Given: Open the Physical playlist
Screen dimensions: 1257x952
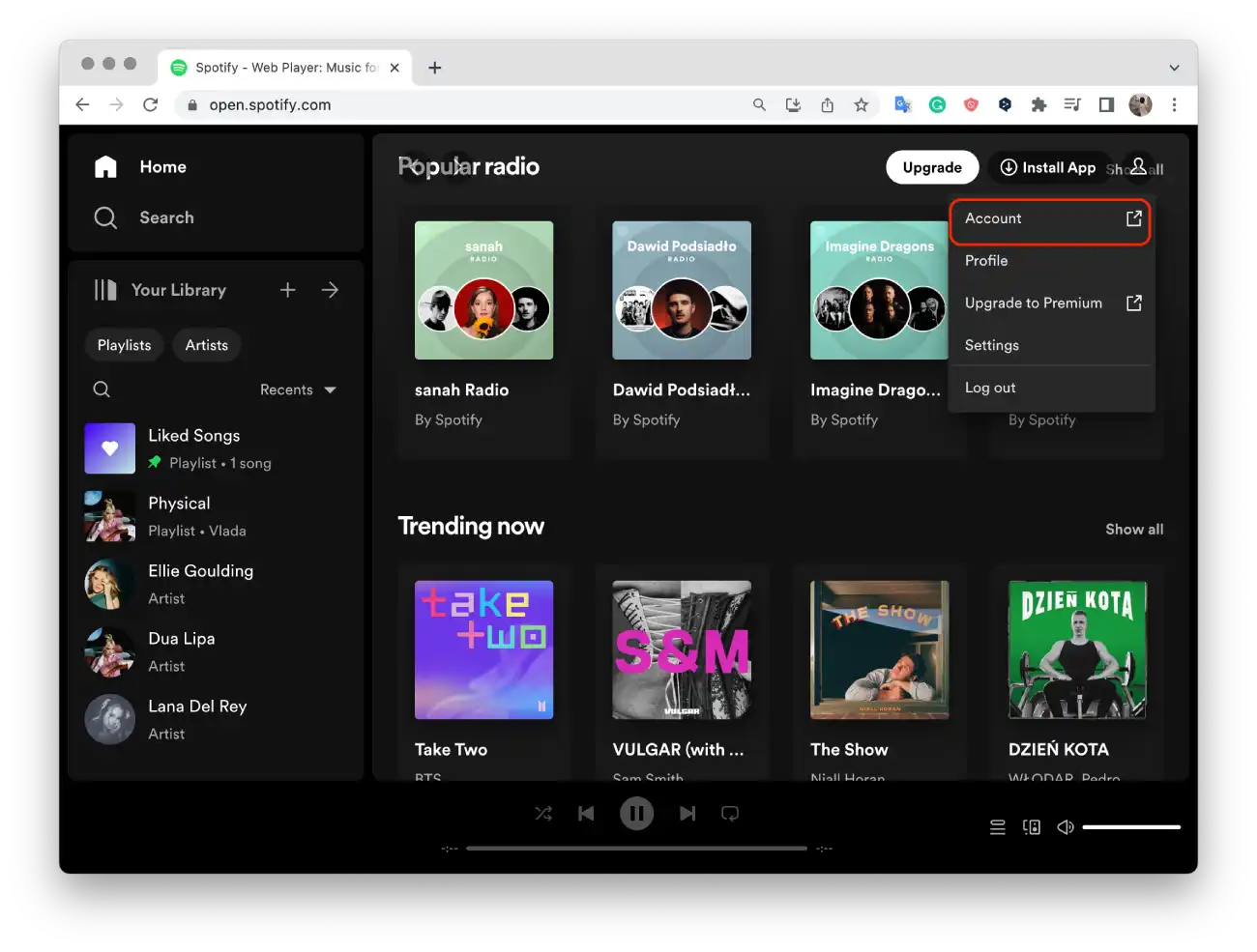Looking at the screenshot, I should 216,516.
